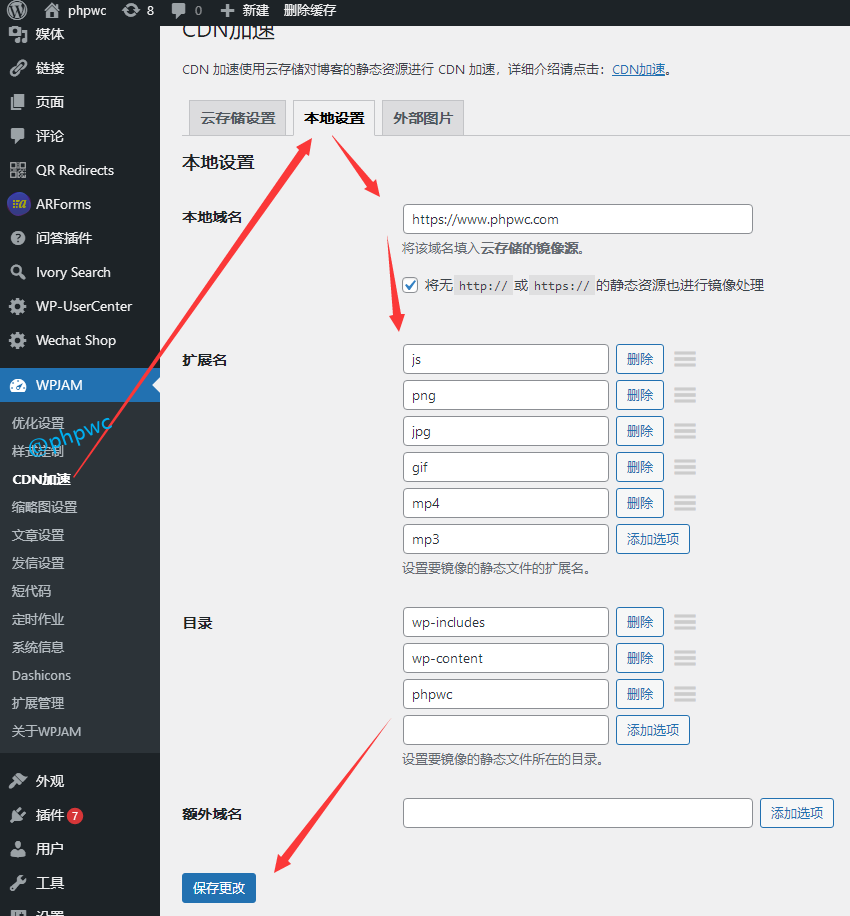Click the 工具 wrench icon
850x916 pixels.
(18, 882)
